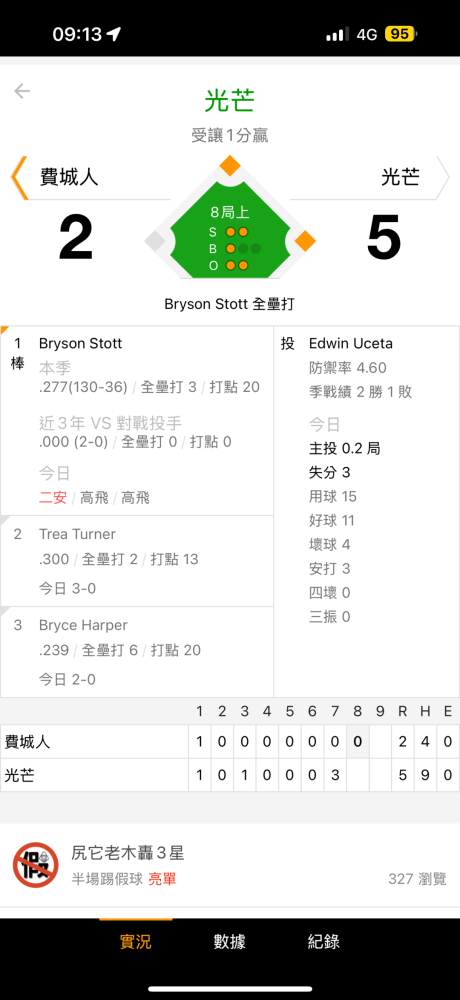Open the 亮單 link

pos(163,879)
